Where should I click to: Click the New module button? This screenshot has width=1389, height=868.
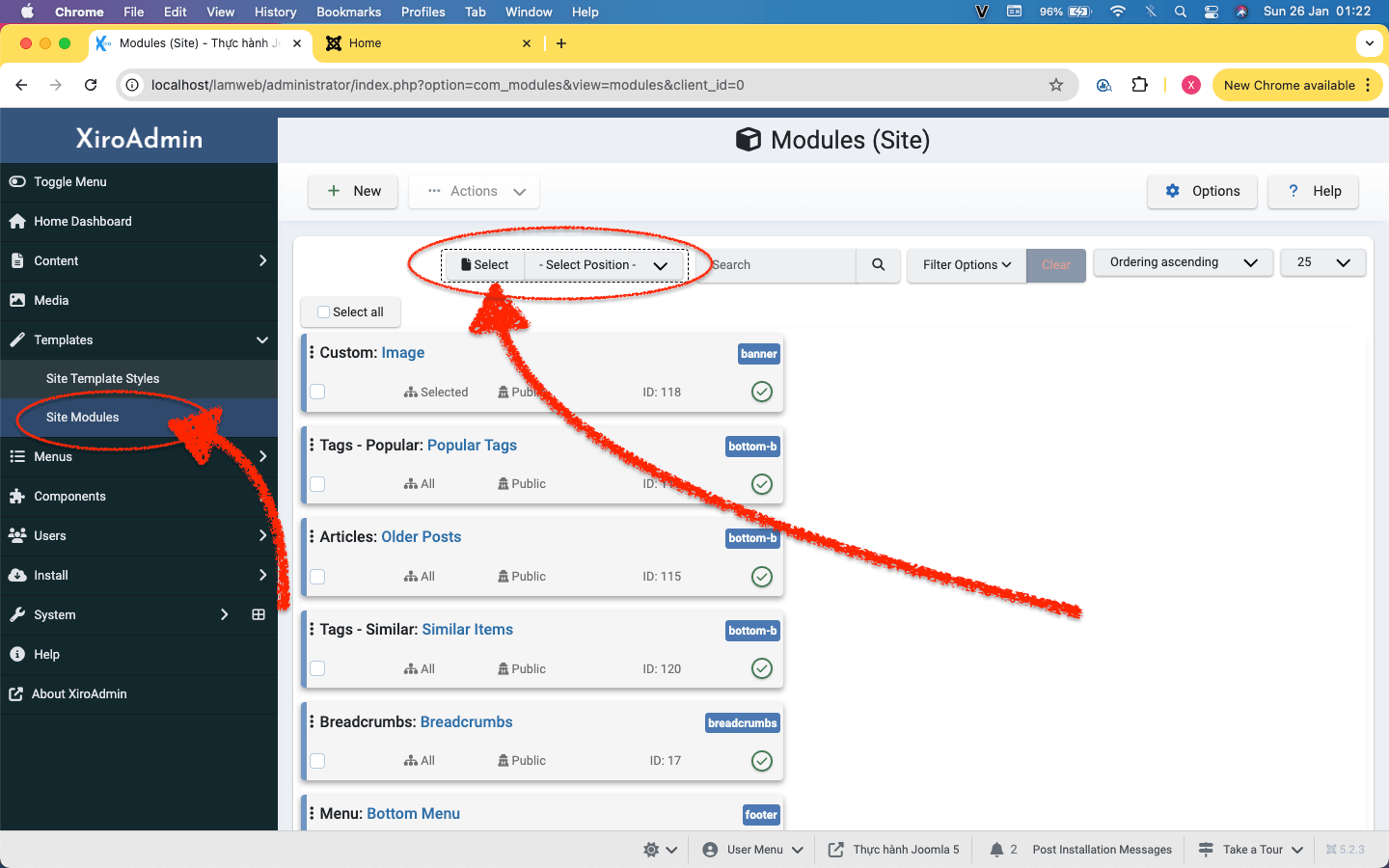tap(354, 191)
